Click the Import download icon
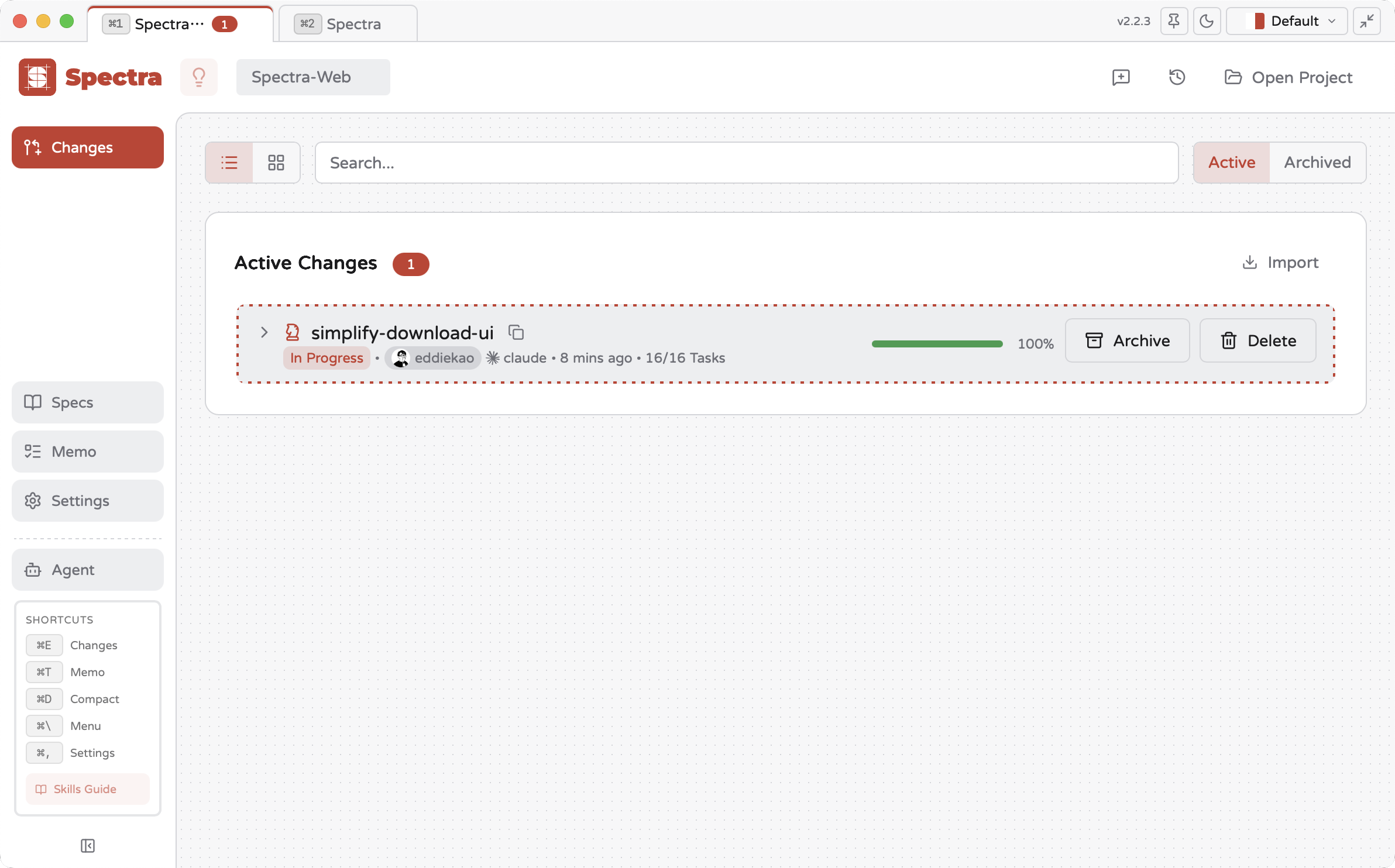 (1249, 262)
